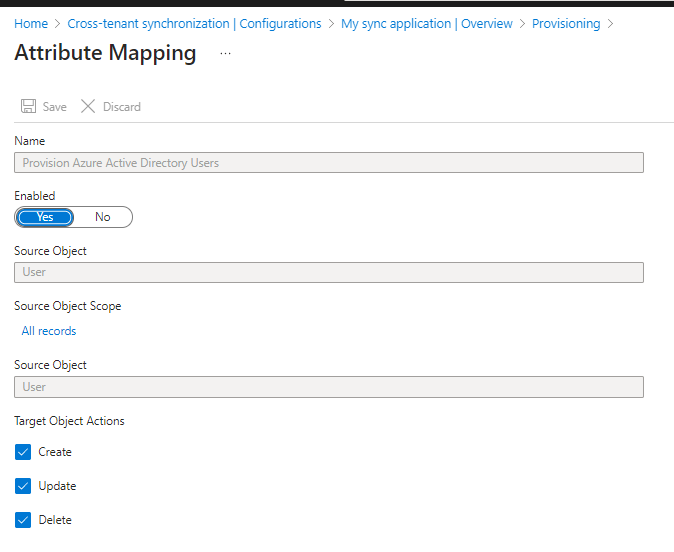Open the All records scope link
The image size is (674, 552).
(49, 331)
